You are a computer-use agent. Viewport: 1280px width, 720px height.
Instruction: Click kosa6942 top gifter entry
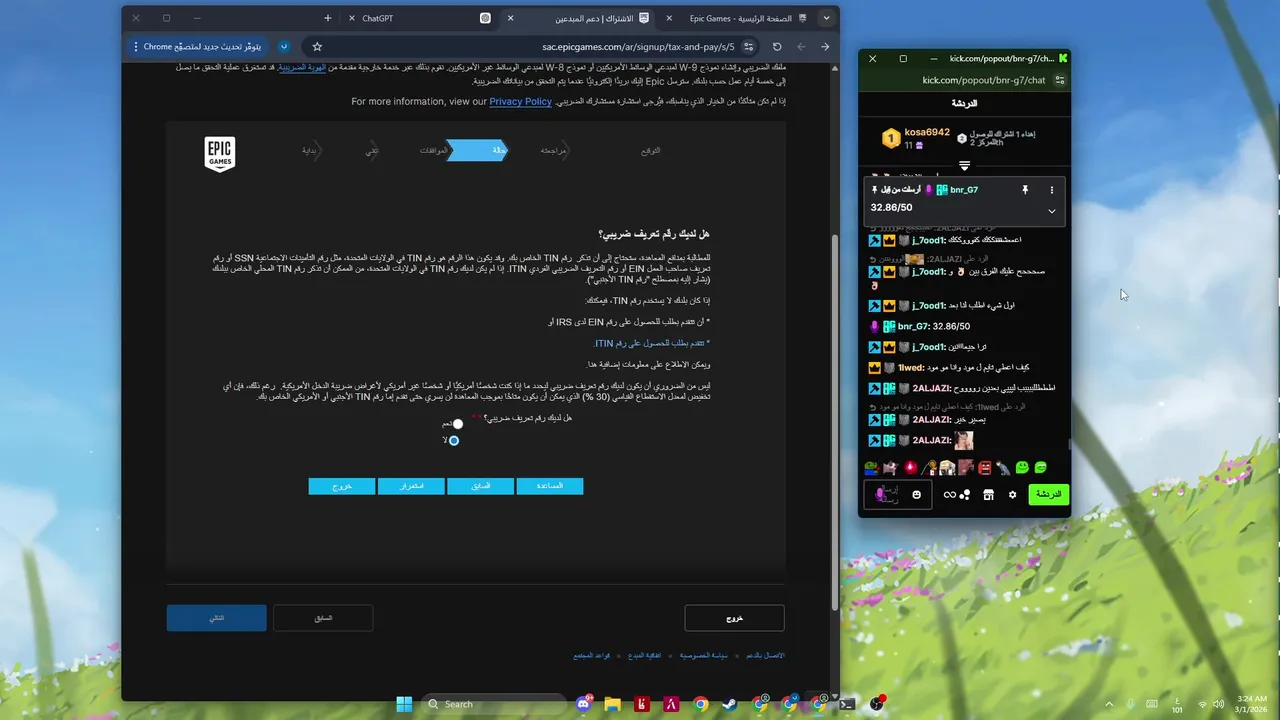(916, 138)
